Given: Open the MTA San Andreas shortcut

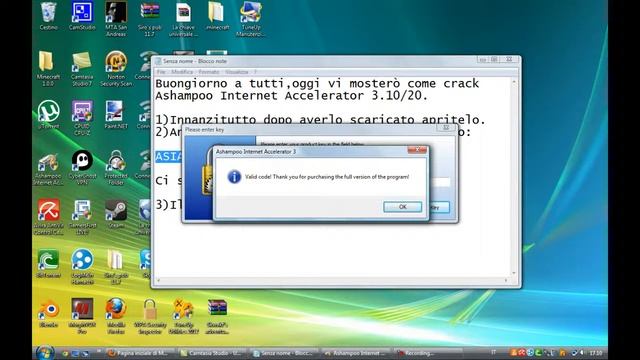Looking at the screenshot, I should pos(116,19).
